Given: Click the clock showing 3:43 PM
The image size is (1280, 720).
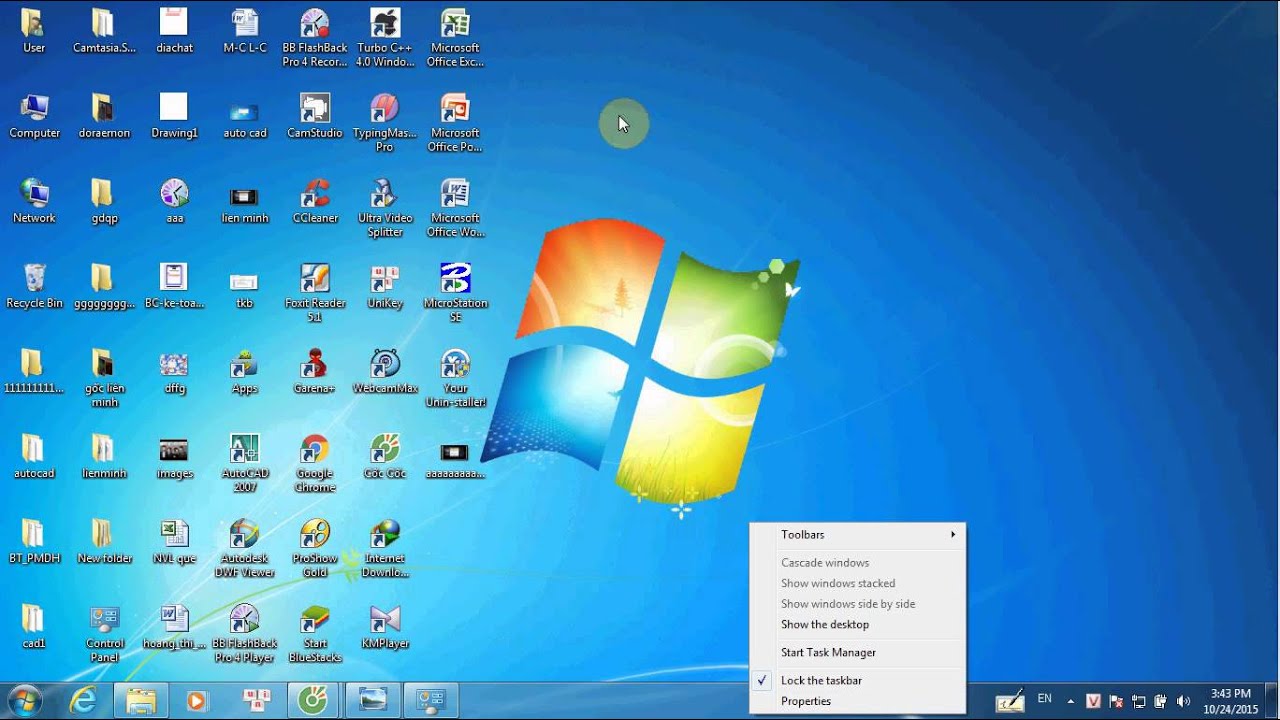Looking at the screenshot, I should pos(1230,701).
